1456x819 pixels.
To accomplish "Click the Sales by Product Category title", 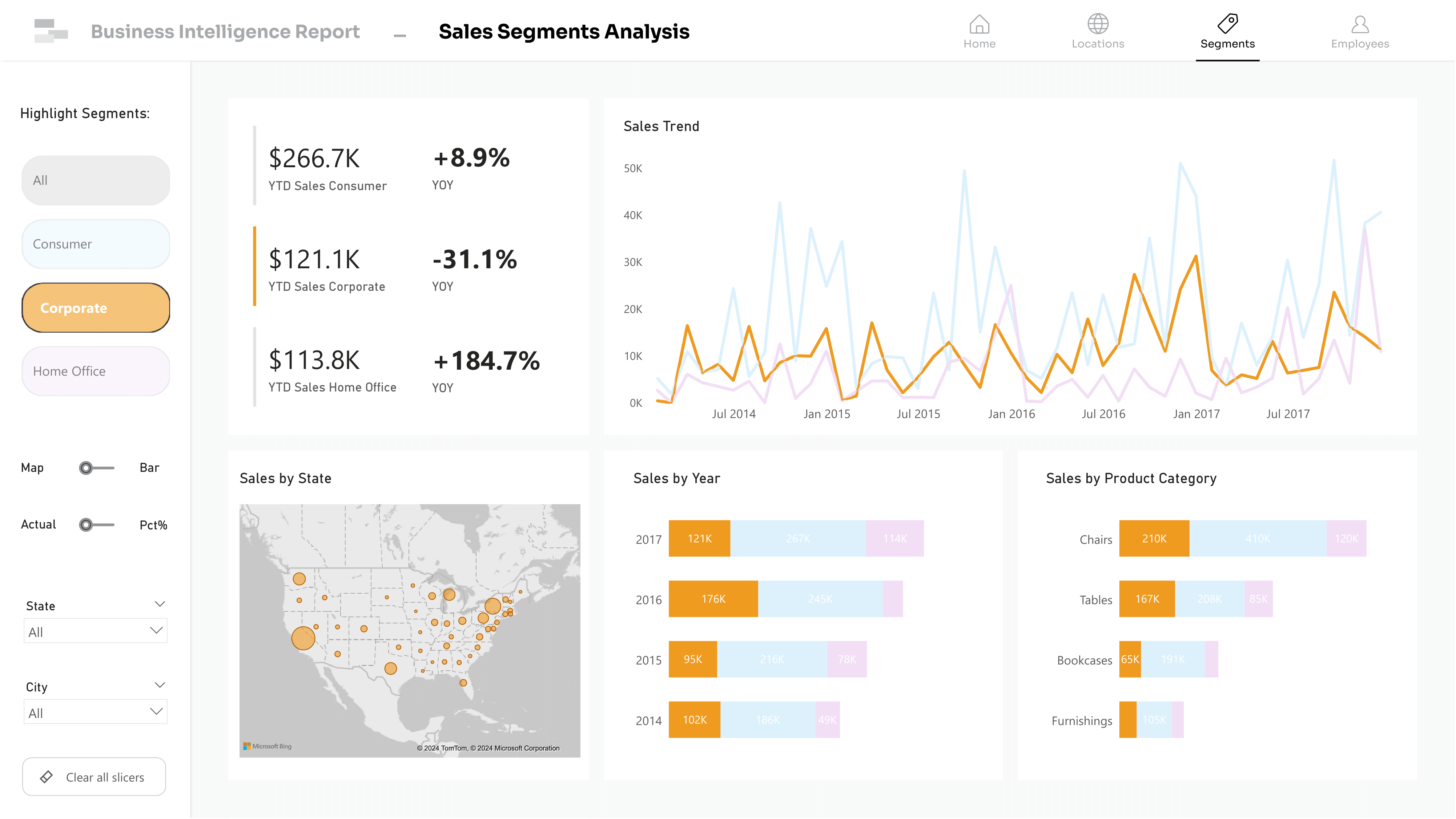I will (1131, 479).
